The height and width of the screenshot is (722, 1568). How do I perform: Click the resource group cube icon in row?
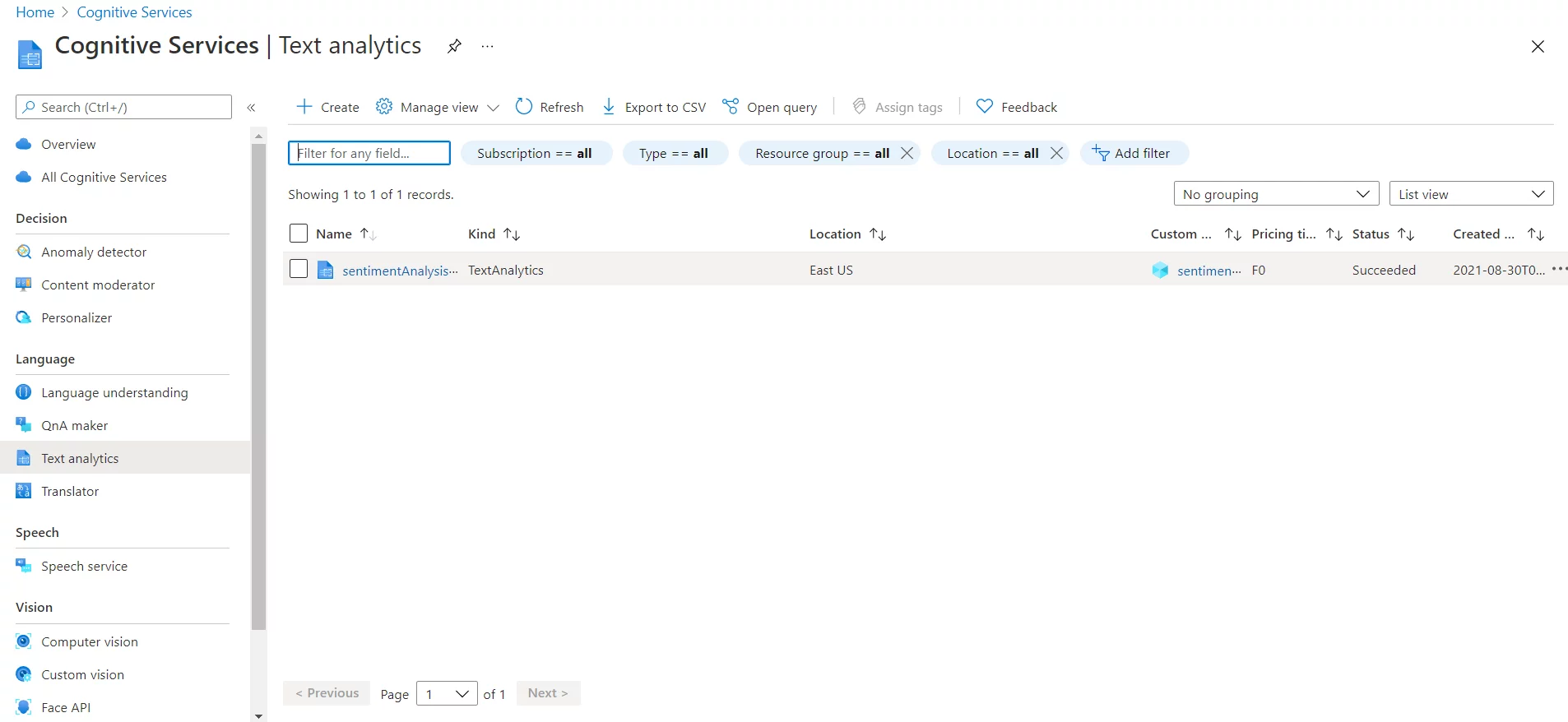pyautogui.click(x=1160, y=270)
